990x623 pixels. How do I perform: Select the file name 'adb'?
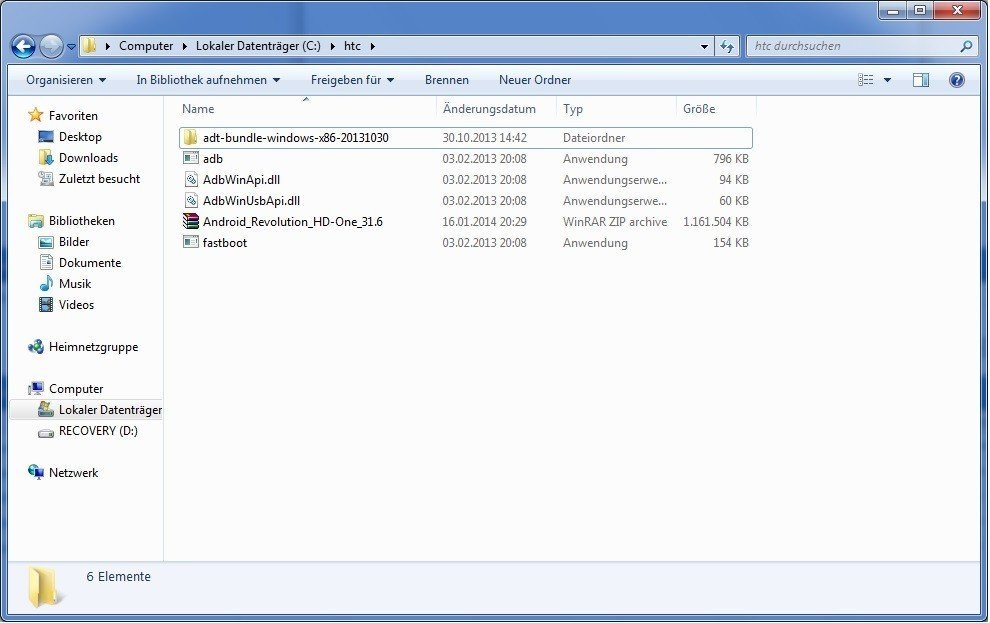pos(212,159)
